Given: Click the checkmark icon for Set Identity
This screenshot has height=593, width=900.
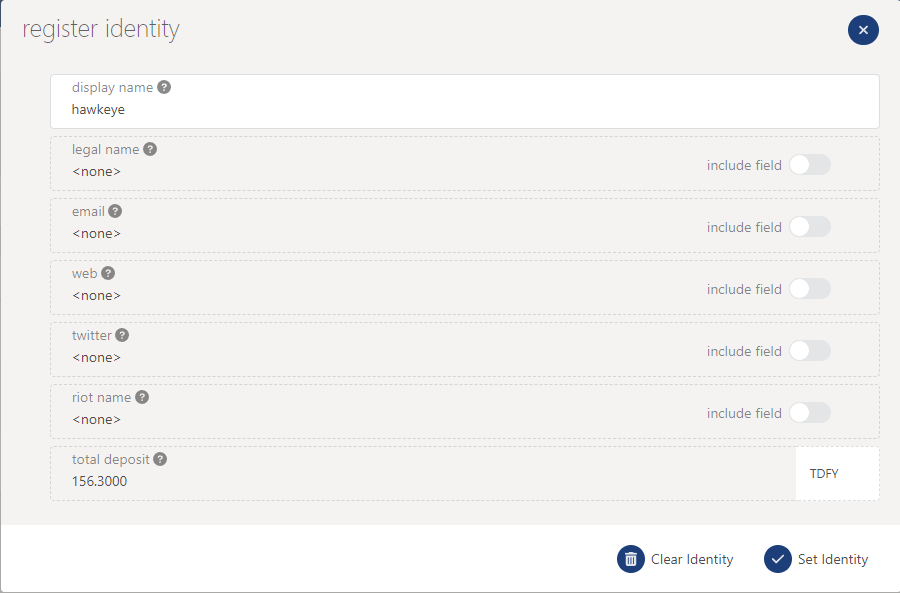Looking at the screenshot, I should pos(778,559).
